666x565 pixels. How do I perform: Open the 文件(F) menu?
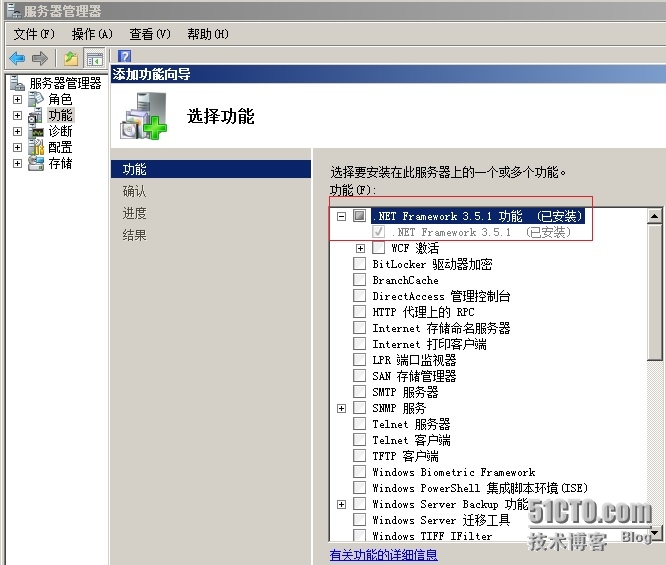pos(34,34)
